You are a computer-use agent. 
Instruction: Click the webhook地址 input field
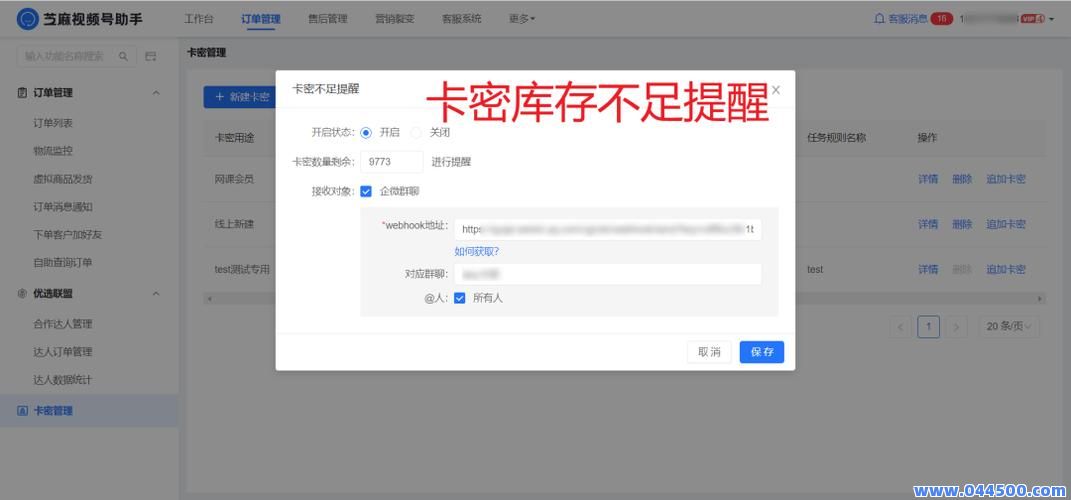click(x=608, y=229)
